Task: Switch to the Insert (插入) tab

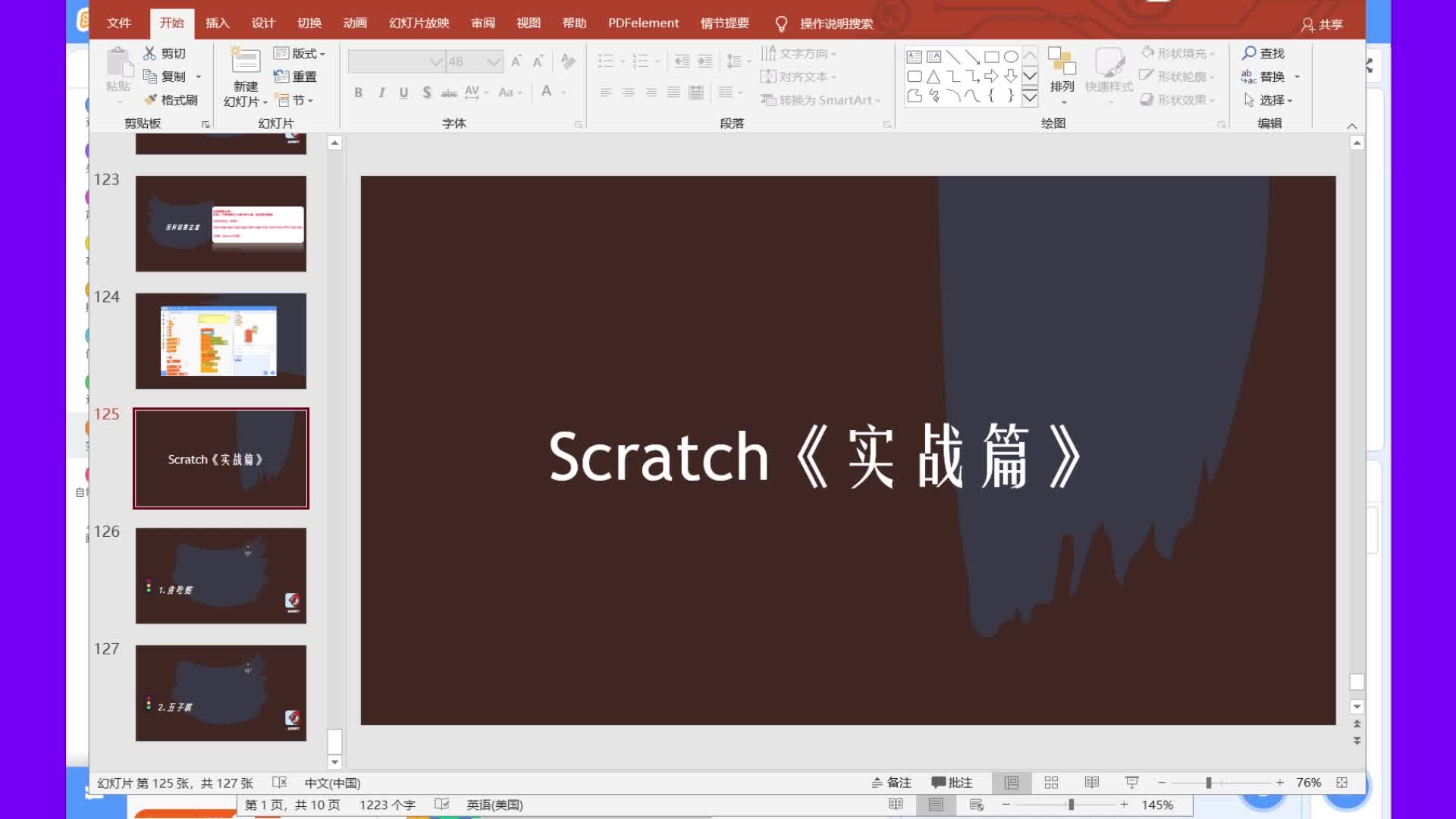Action: 218,24
